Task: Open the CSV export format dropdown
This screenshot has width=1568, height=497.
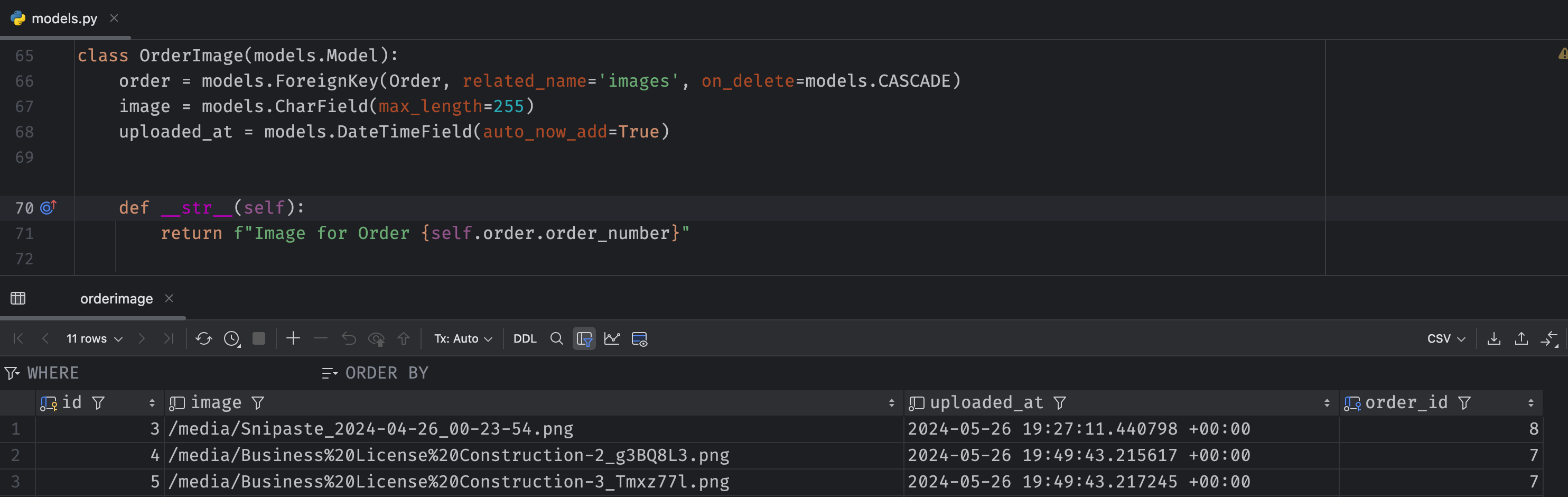Action: point(1445,338)
